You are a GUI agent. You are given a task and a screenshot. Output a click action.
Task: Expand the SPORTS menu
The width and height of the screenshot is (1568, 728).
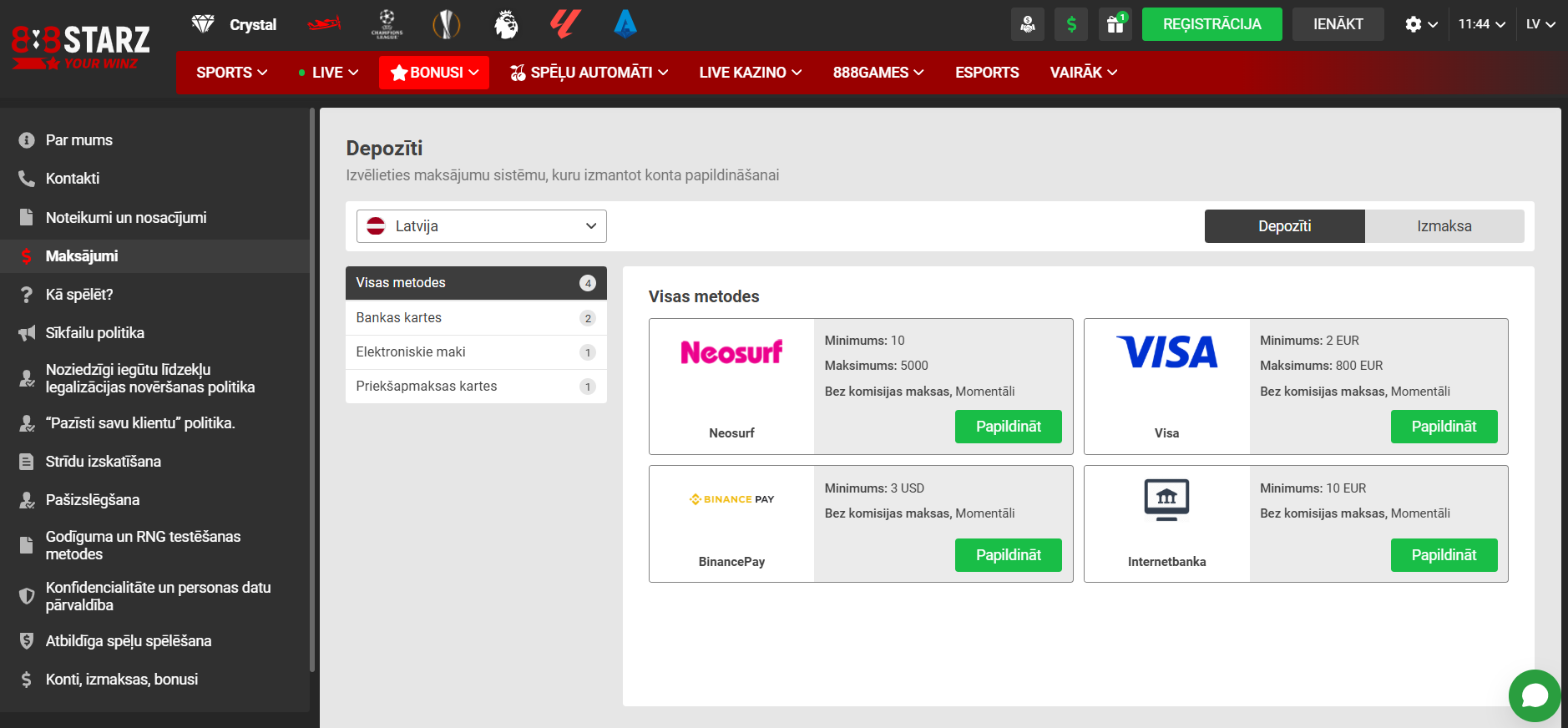(x=231, y=73)
